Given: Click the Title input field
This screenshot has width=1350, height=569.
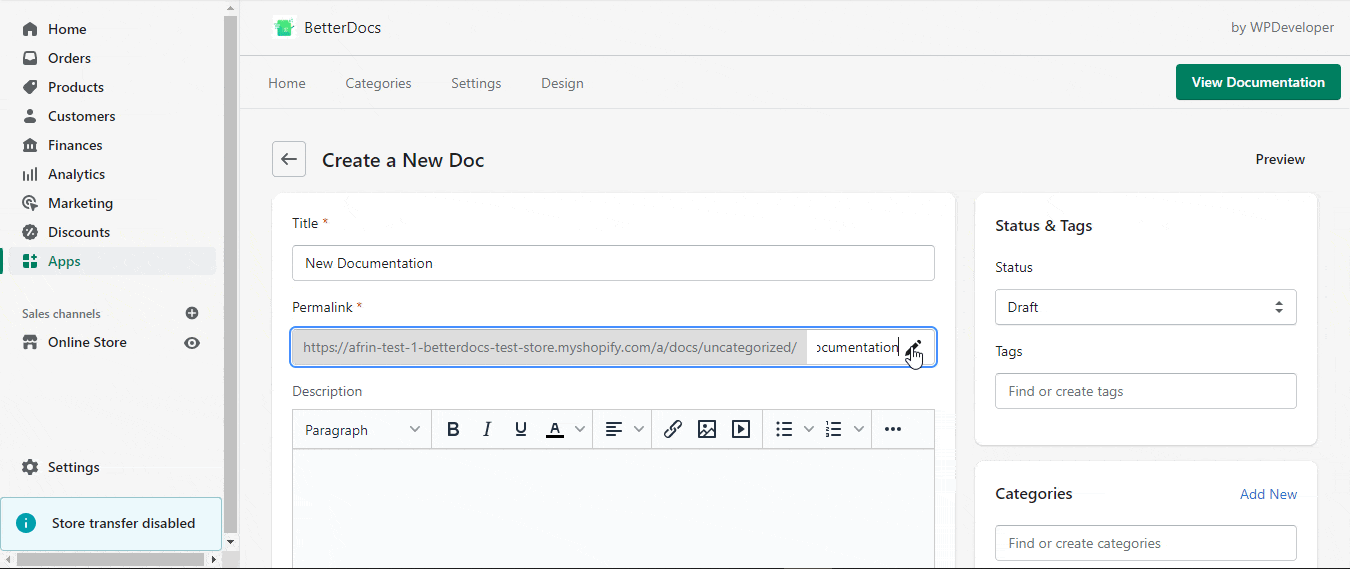Looking at the screenshot, I should tap(613, 263).
